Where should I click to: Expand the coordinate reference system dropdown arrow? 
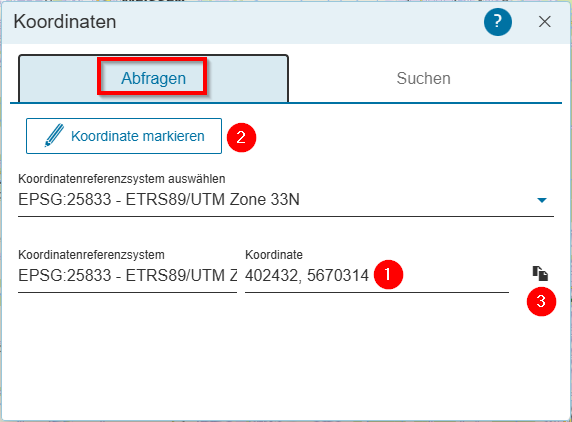[x=542, y=200]
